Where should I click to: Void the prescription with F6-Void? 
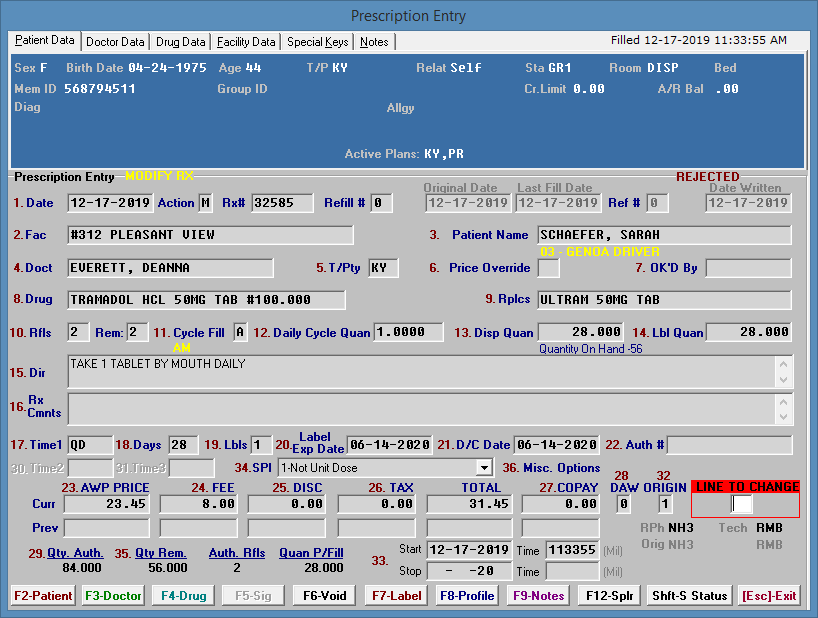click(x=324, y=595)
